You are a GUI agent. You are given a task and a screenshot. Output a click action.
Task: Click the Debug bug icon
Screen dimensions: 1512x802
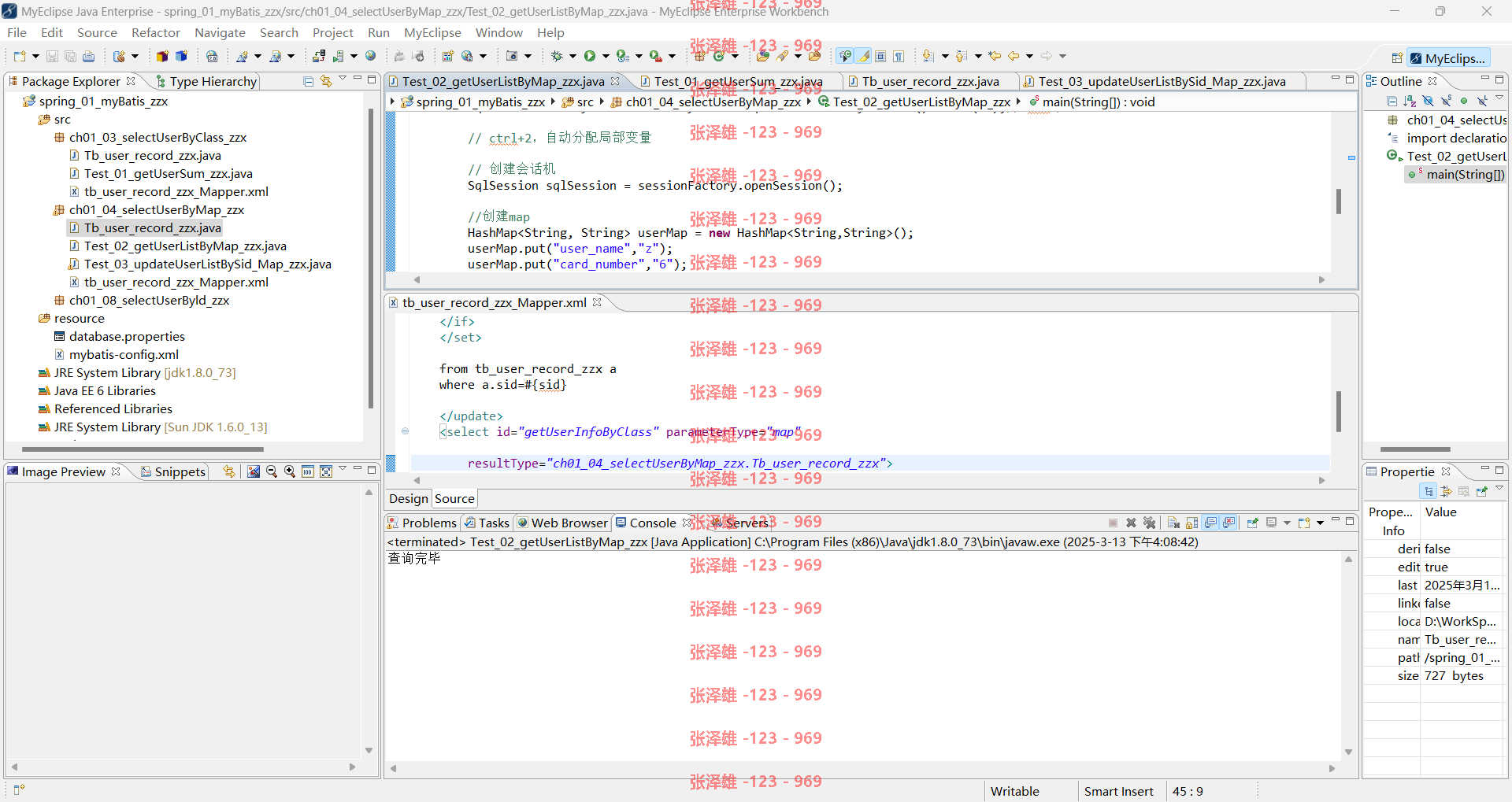click(557, 56)
